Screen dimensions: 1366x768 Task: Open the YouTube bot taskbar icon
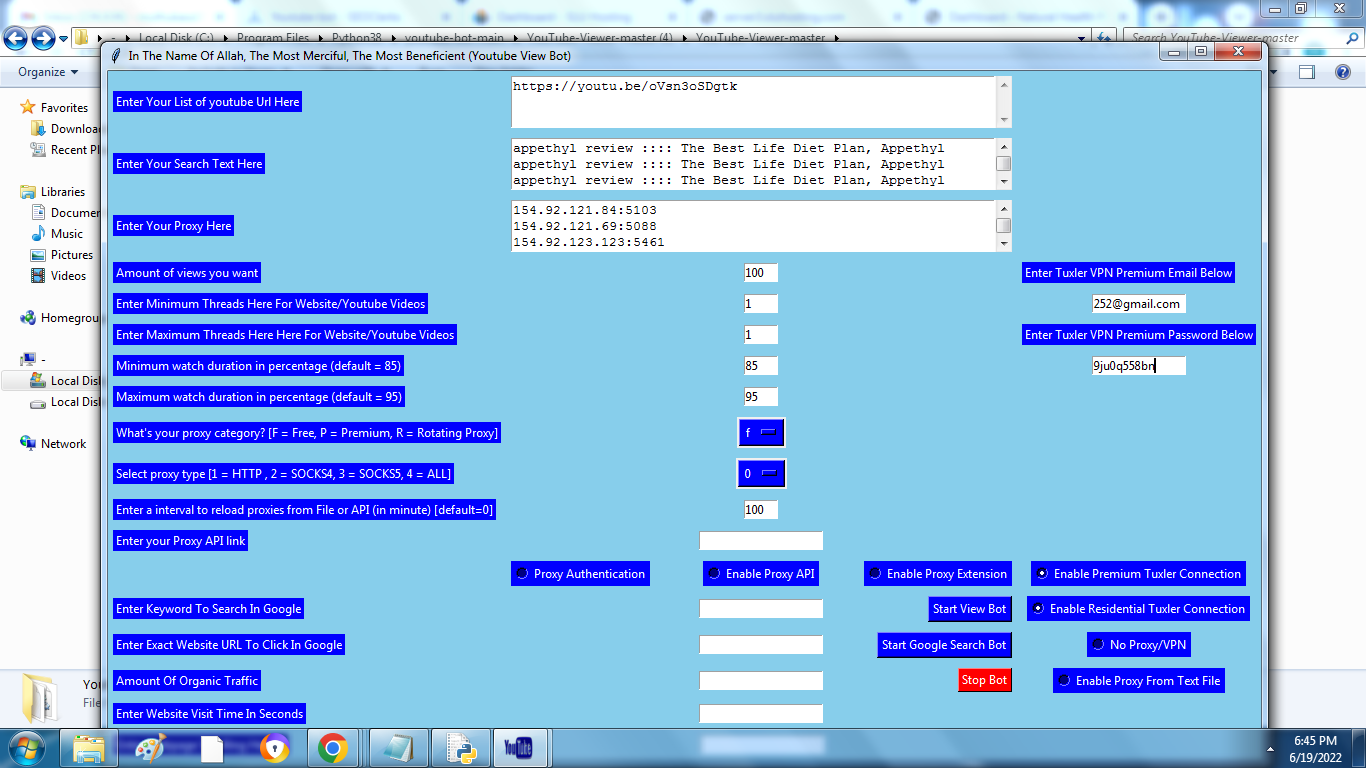(x=520, y=747)
